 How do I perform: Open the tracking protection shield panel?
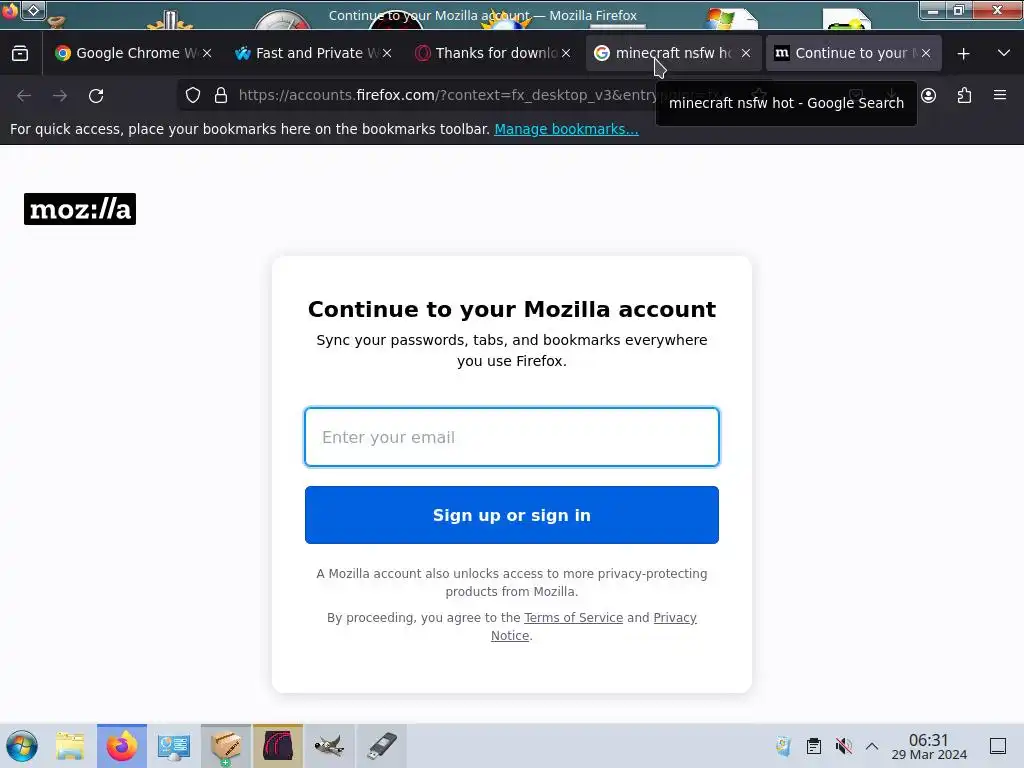click(x=193, y=95)
